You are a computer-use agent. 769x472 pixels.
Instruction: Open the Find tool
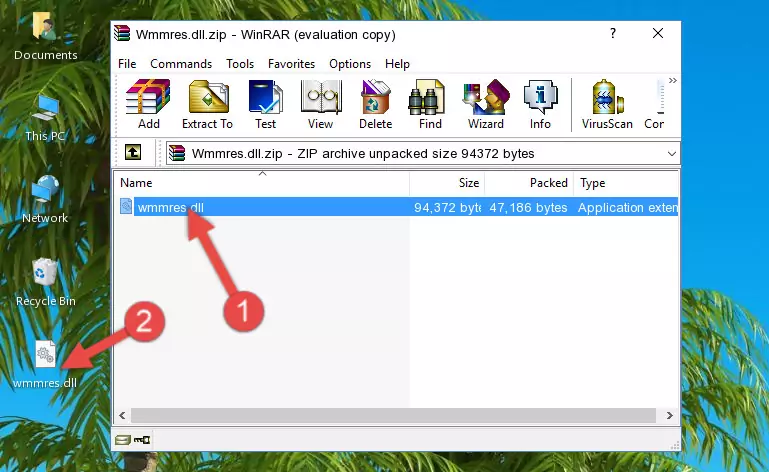pos(430,105)
